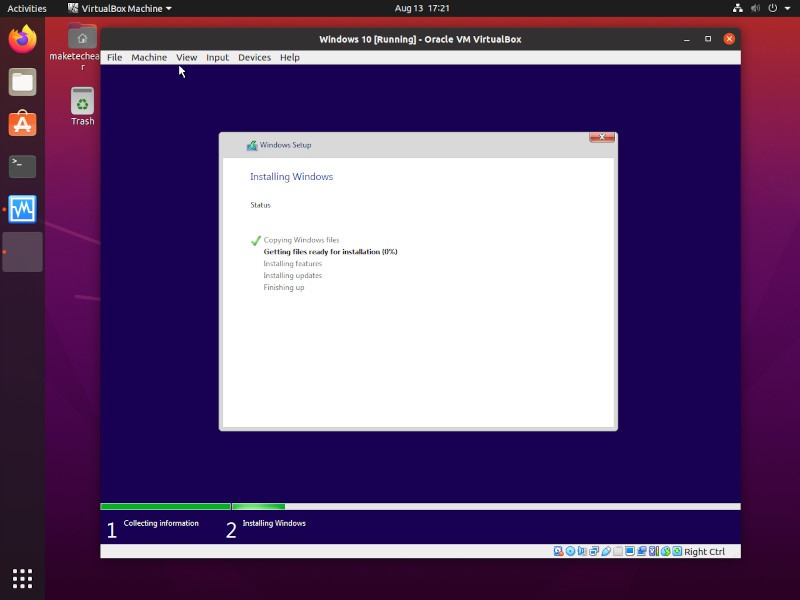The height and width of the screenshot is (600, 800).
Task: Click the shared folders status icon
Action: point(618,551)
